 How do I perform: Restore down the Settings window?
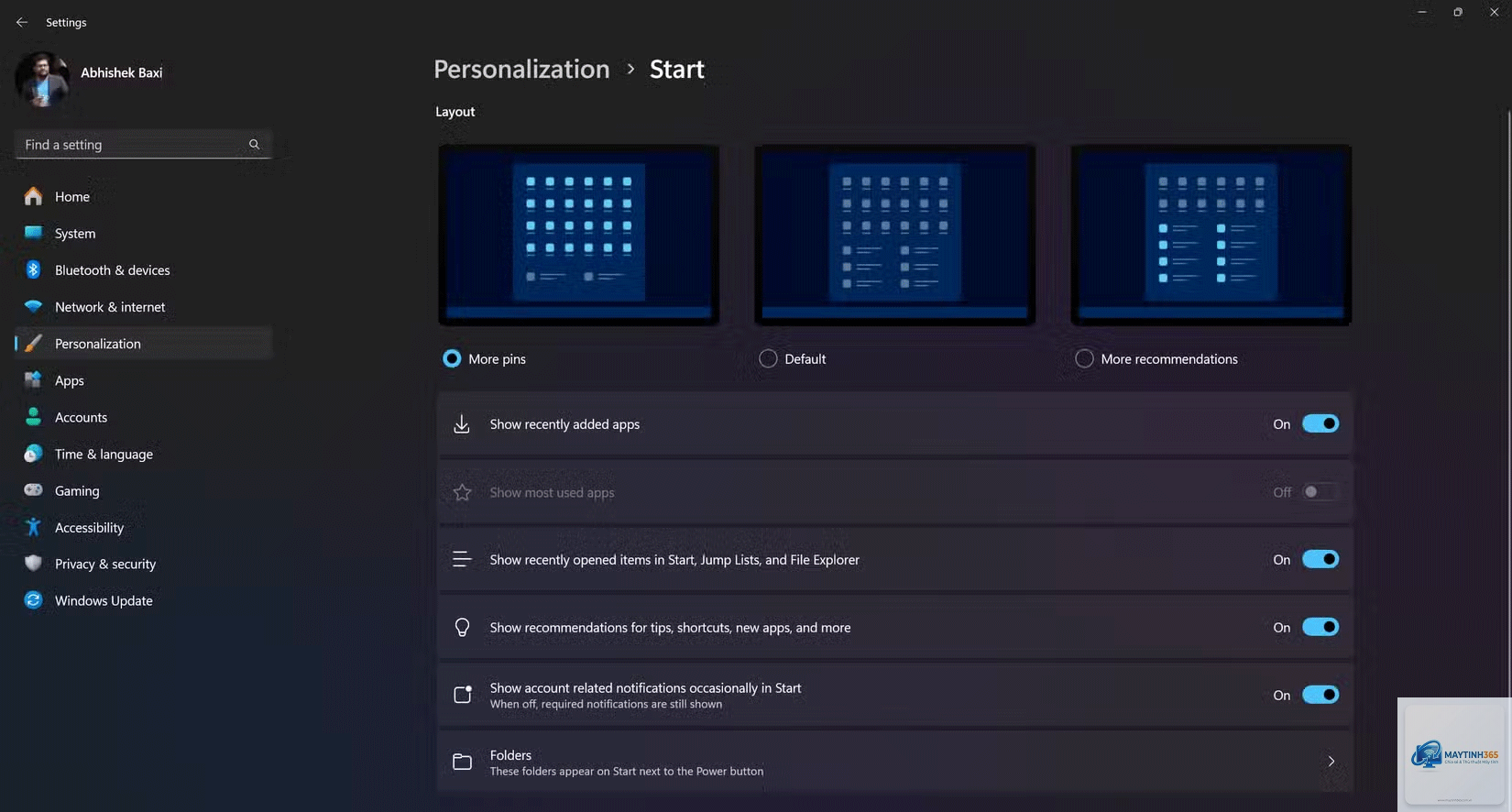pyautogui.click(x=1457, y=12)
